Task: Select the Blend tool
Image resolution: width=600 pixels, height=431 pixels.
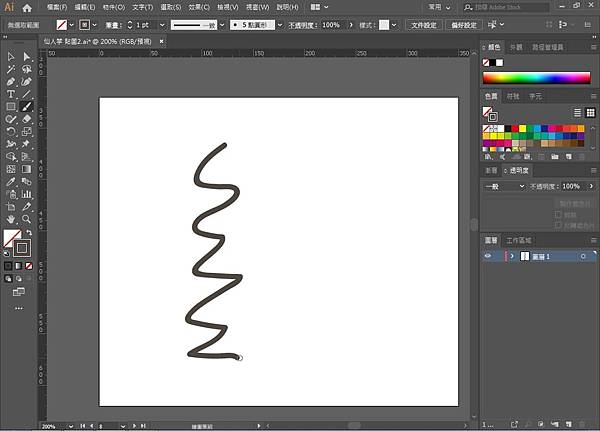Action: click(26, 181)
